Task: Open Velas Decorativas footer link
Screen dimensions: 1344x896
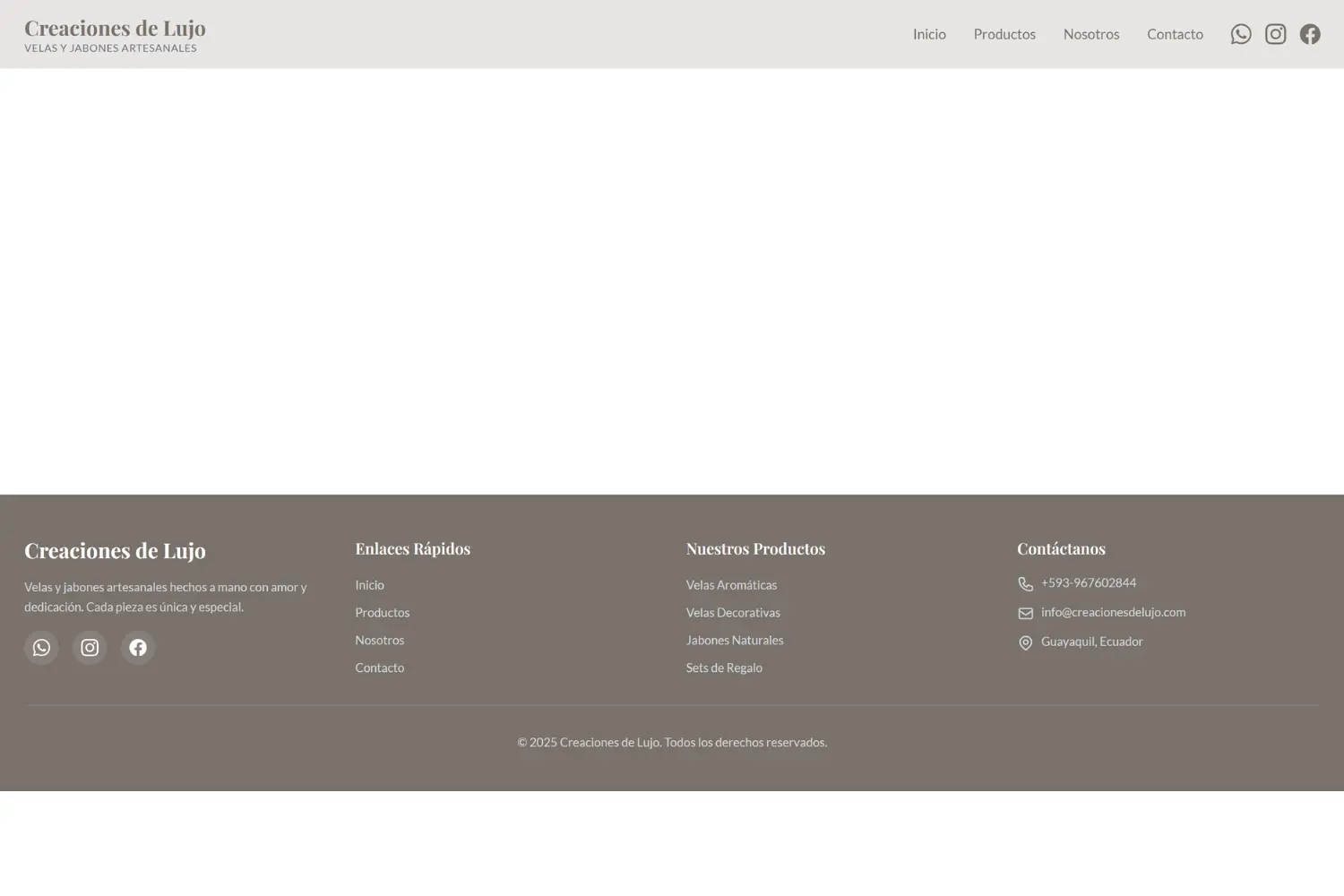Action: tap(733, 613)
